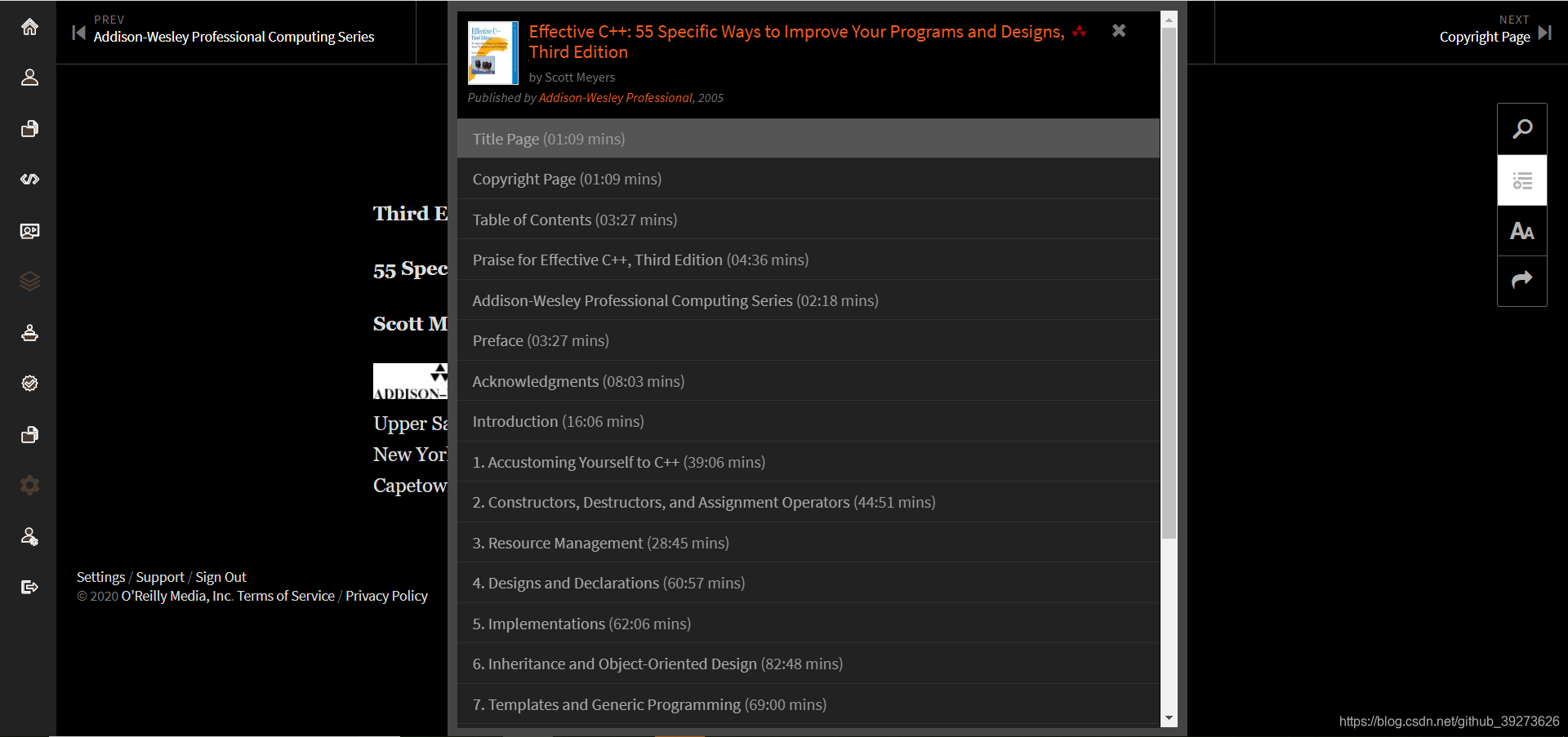The width and height of the screenshot is (1568, 737).
Task: Open the Acknowledgments entry
Action: (808, 381)
